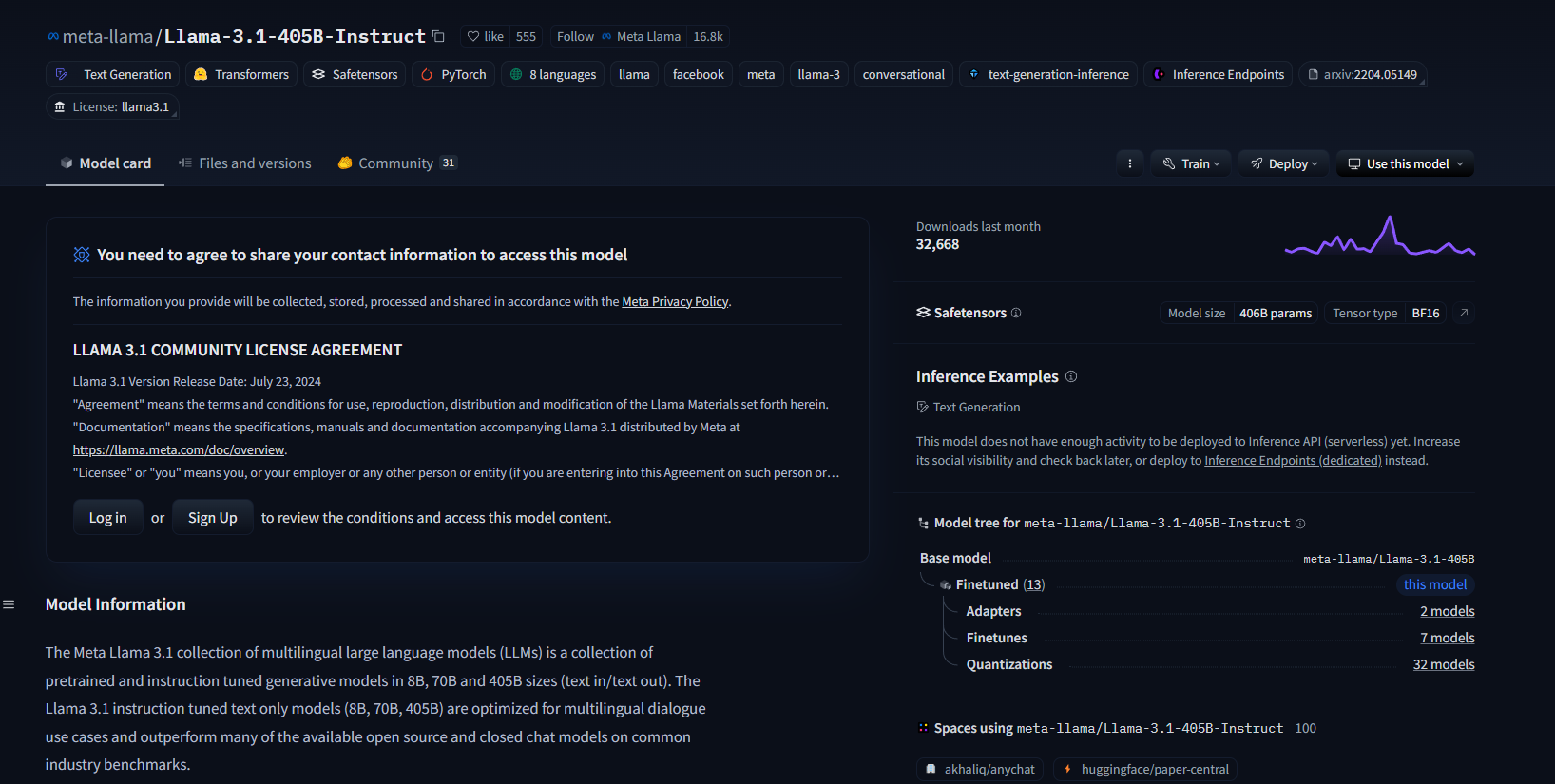Viewport: 1555px width, 784px height.
Task: Open table of contents hamburger icon
Action: pyautogui.click(x=9, y=604)
